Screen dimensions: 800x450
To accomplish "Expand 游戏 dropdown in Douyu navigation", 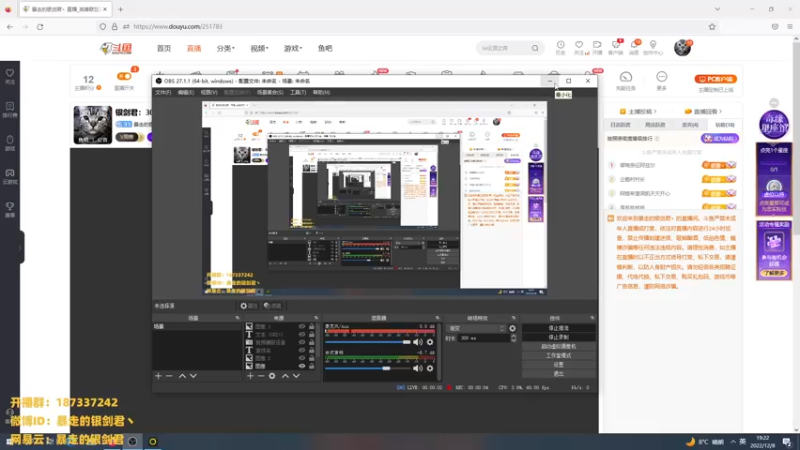I will 293,48.
